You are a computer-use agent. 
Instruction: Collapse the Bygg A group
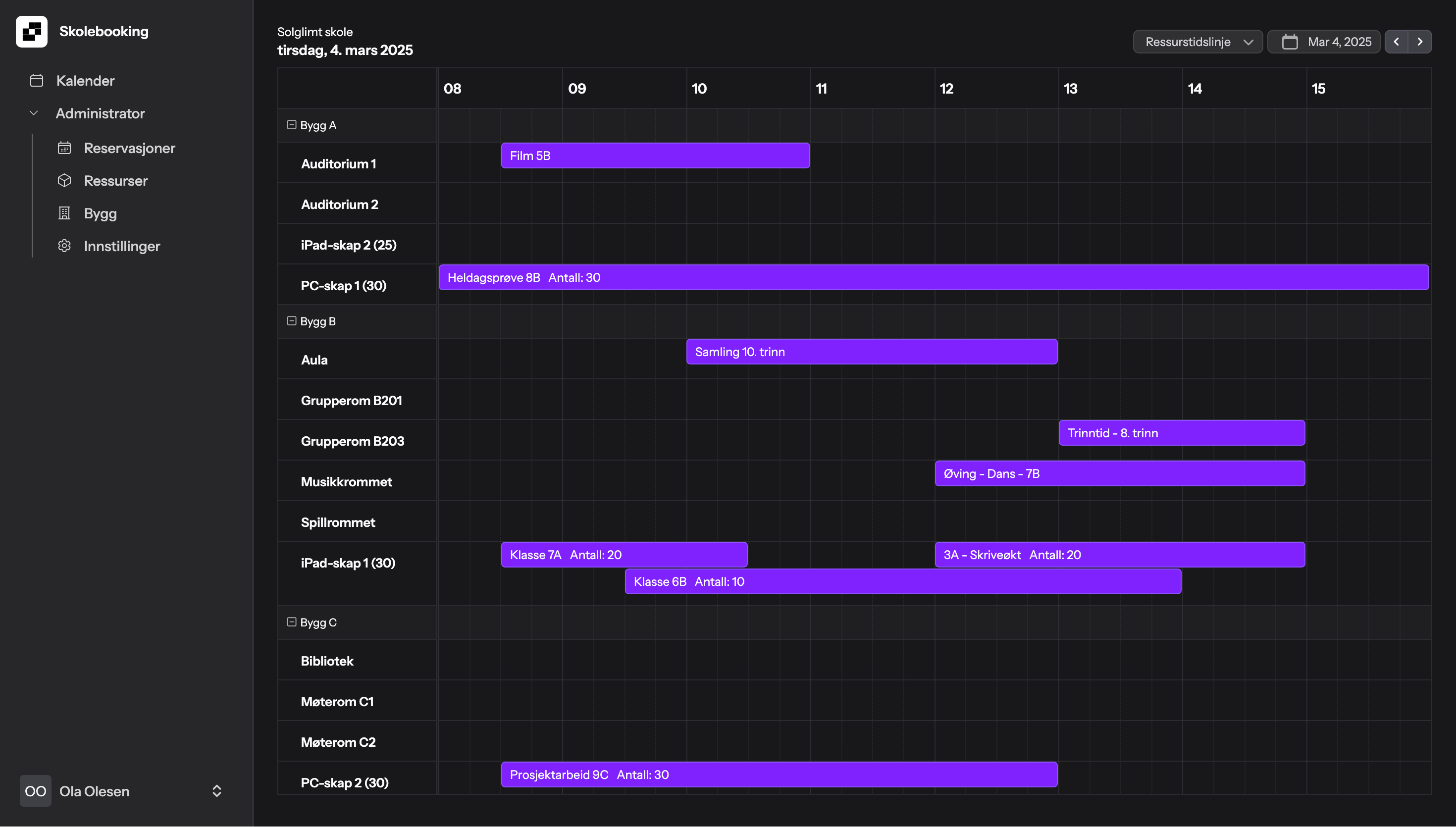[291, 125]
